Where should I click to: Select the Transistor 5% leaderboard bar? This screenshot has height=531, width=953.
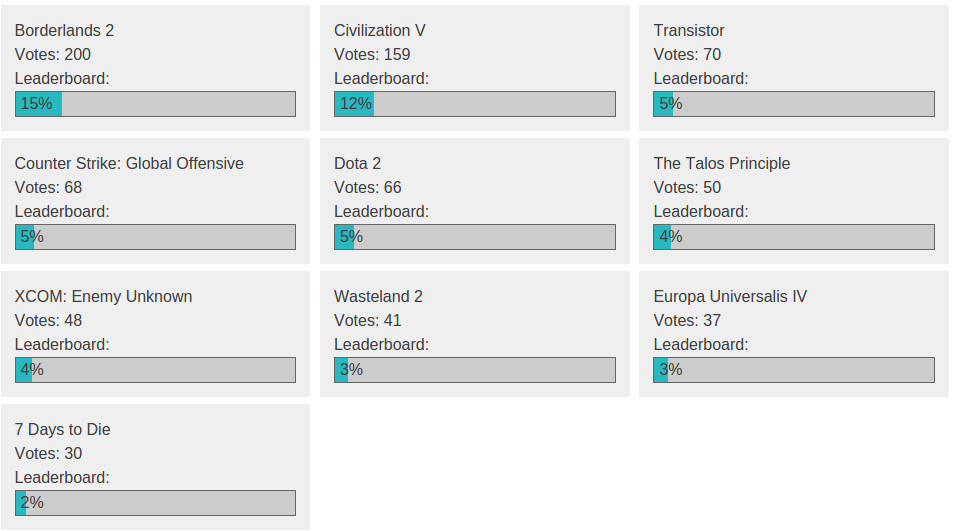[x=794, y=104]
